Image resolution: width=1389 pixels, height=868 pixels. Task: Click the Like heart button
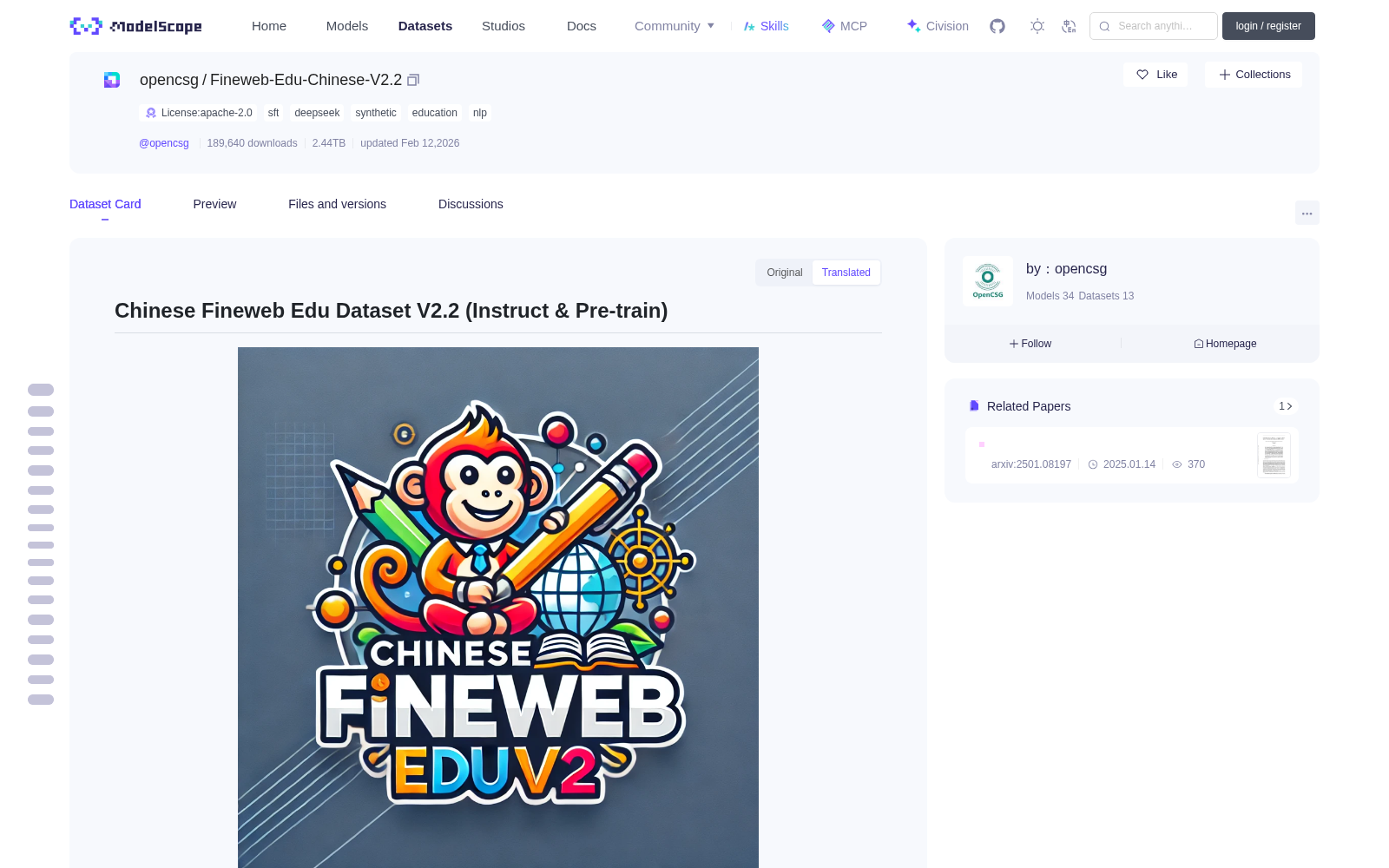click(x=1155, y=75)
